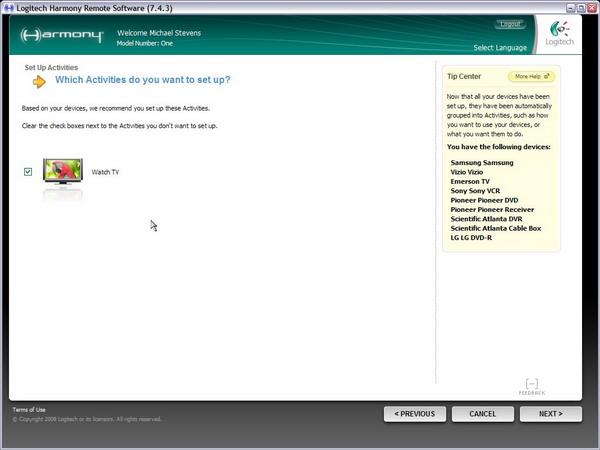
Task: Click the CANCEL button
Action: pos(483,414)
